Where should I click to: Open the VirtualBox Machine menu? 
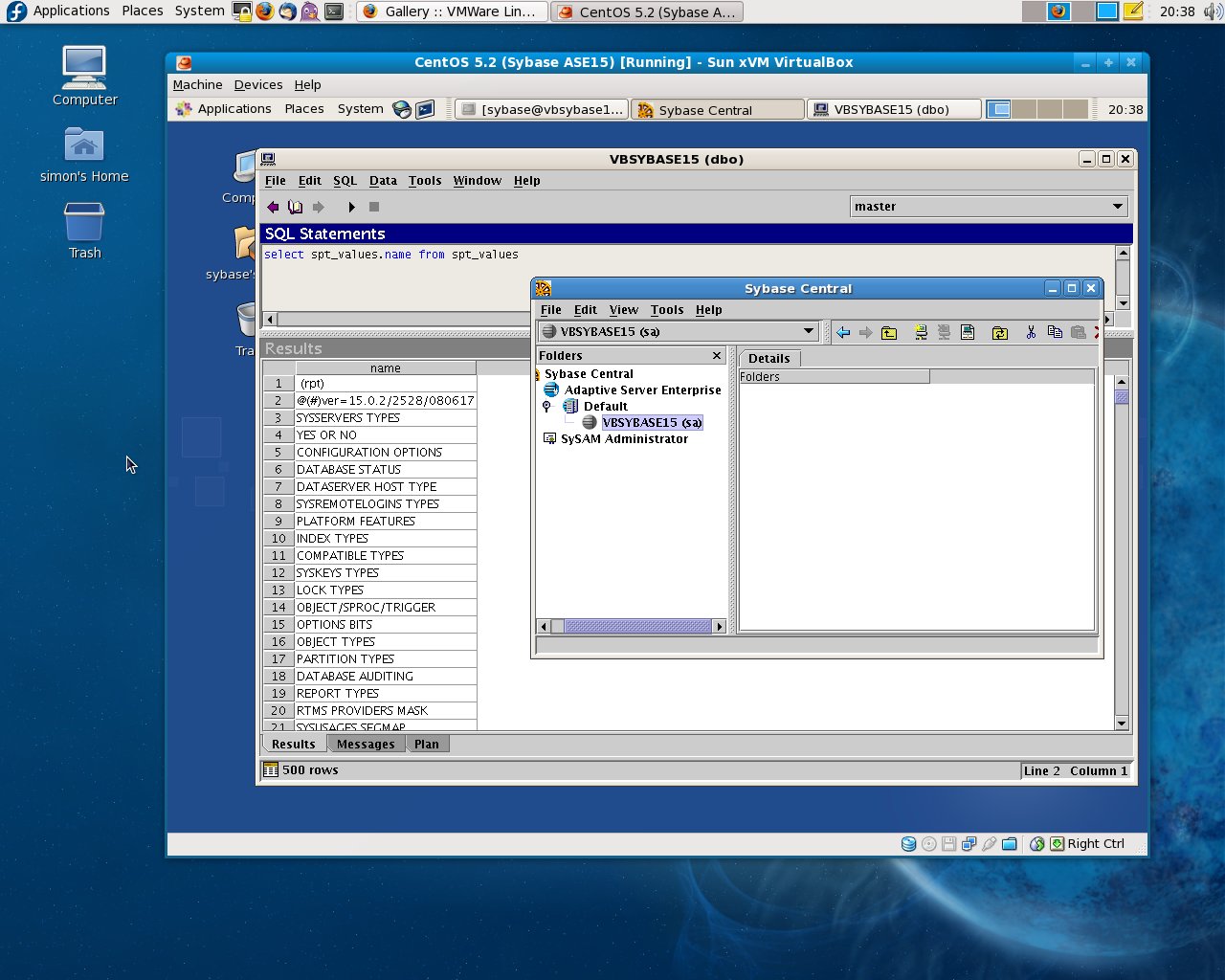click(197, 85)
